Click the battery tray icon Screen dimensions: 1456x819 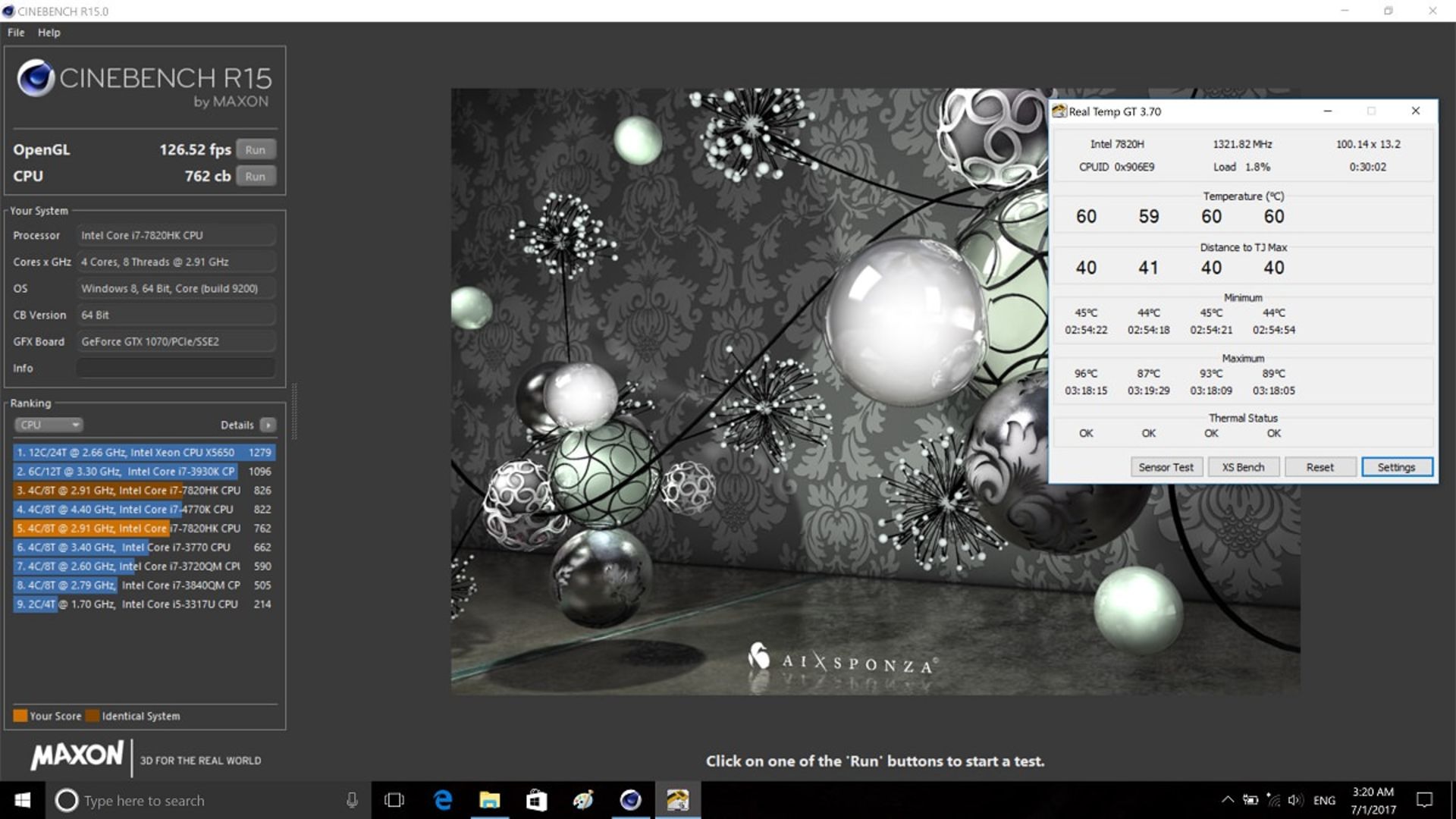point(1250,800)
